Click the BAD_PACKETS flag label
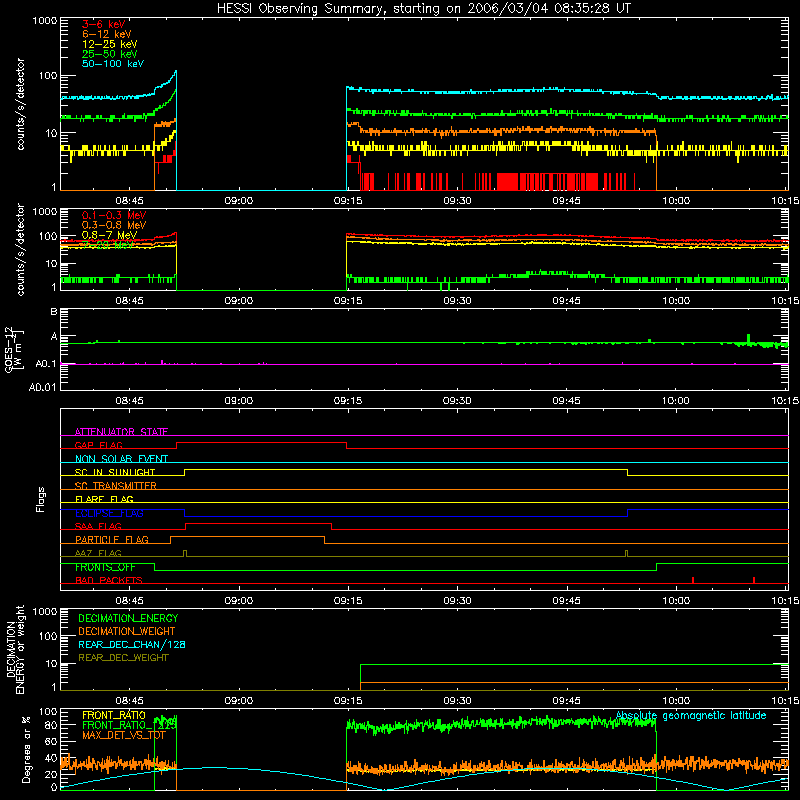The height and width of the screenshot is (800, 800). pos(109,580)
